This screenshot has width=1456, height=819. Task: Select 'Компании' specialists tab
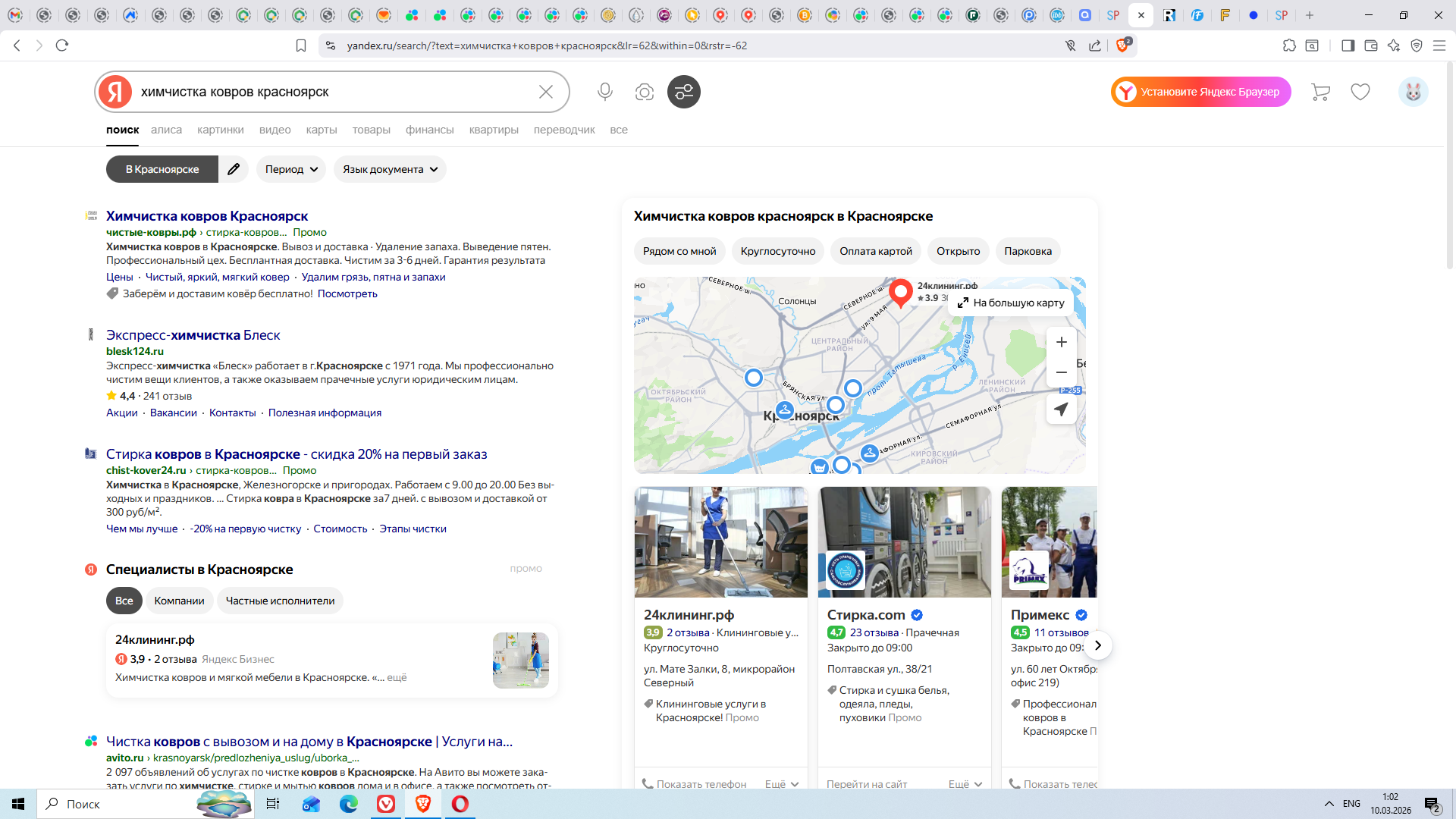(179, 601)
